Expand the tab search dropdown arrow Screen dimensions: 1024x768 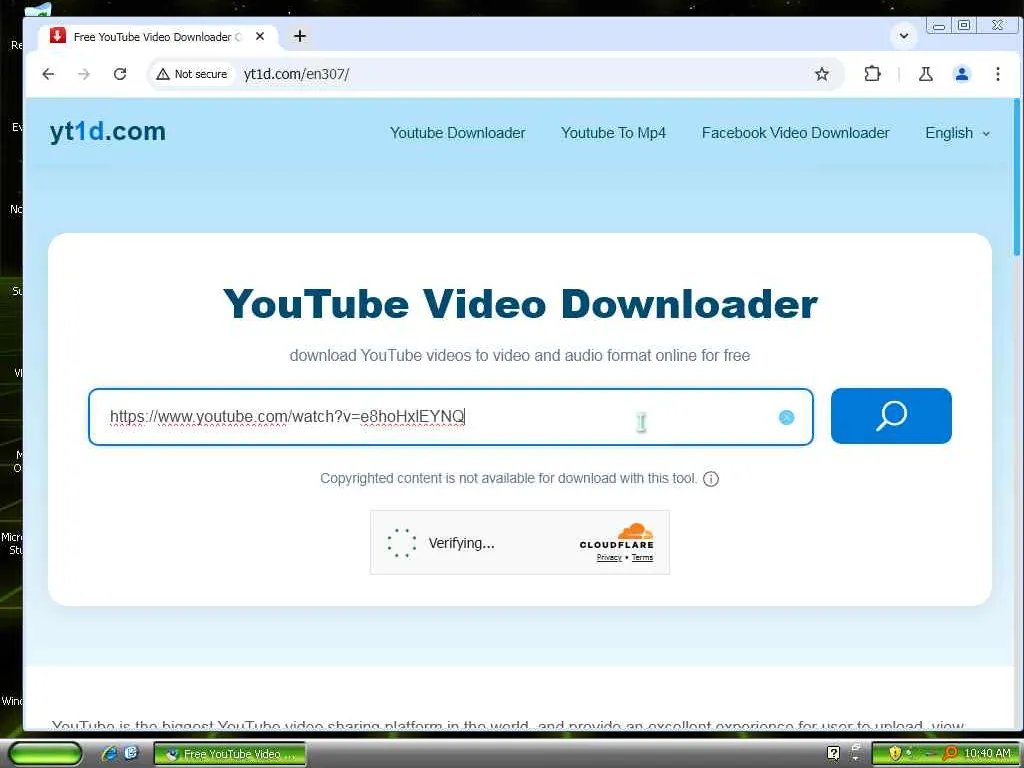click(x=904, y=35)
